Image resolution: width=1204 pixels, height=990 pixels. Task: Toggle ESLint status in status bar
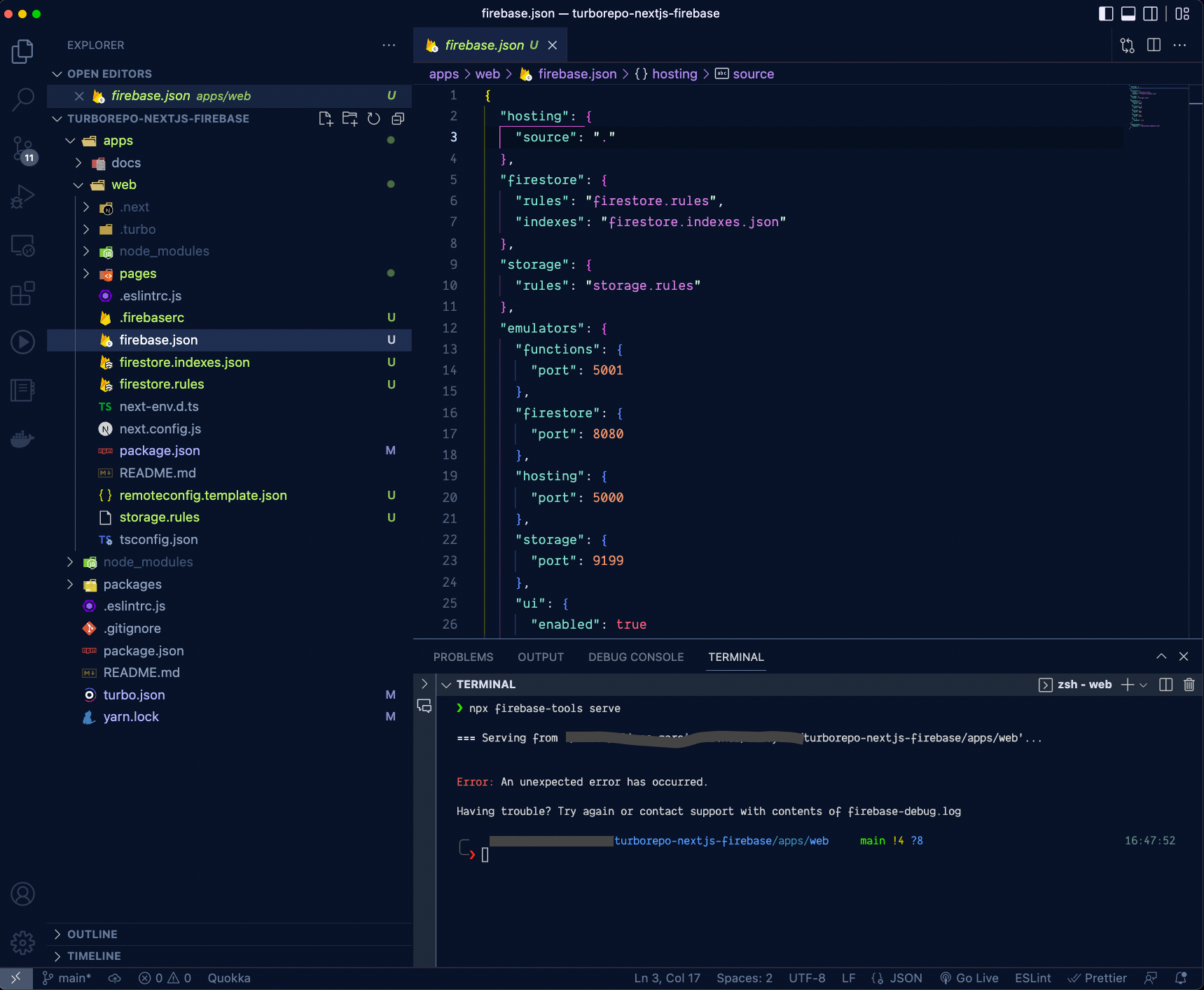1033,978
